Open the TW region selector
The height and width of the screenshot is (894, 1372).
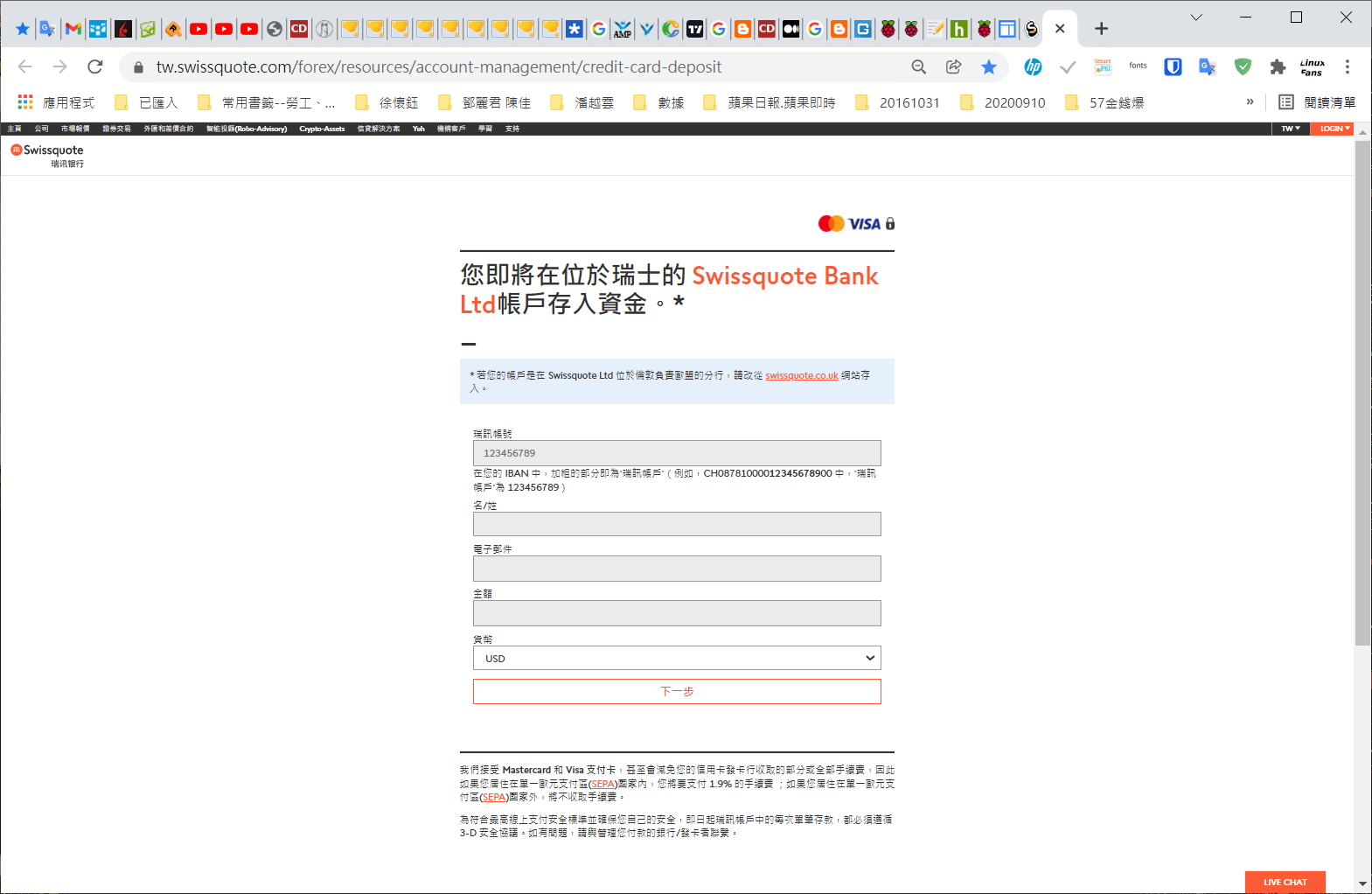click(1291, 129)
